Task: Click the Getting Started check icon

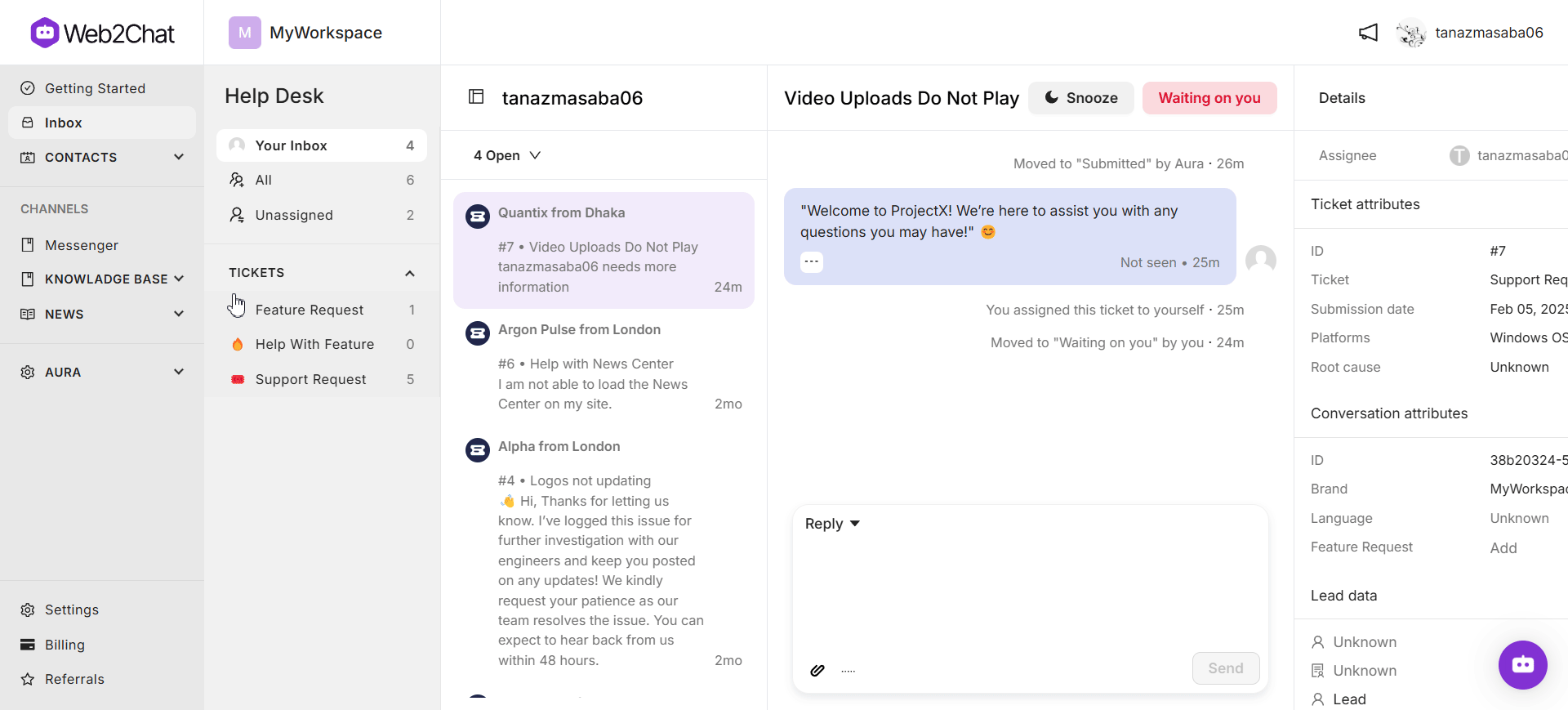Action: (x=28, y=88)
